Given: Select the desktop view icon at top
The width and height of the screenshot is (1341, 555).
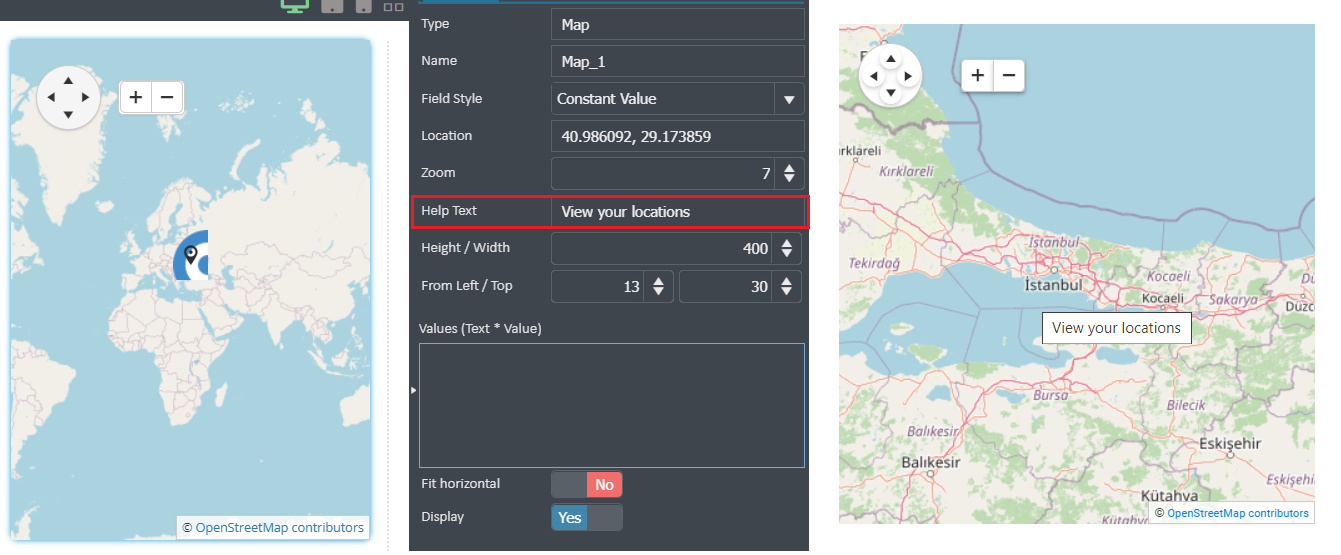Looking at the screenshot, I should [x=295, y=6].
